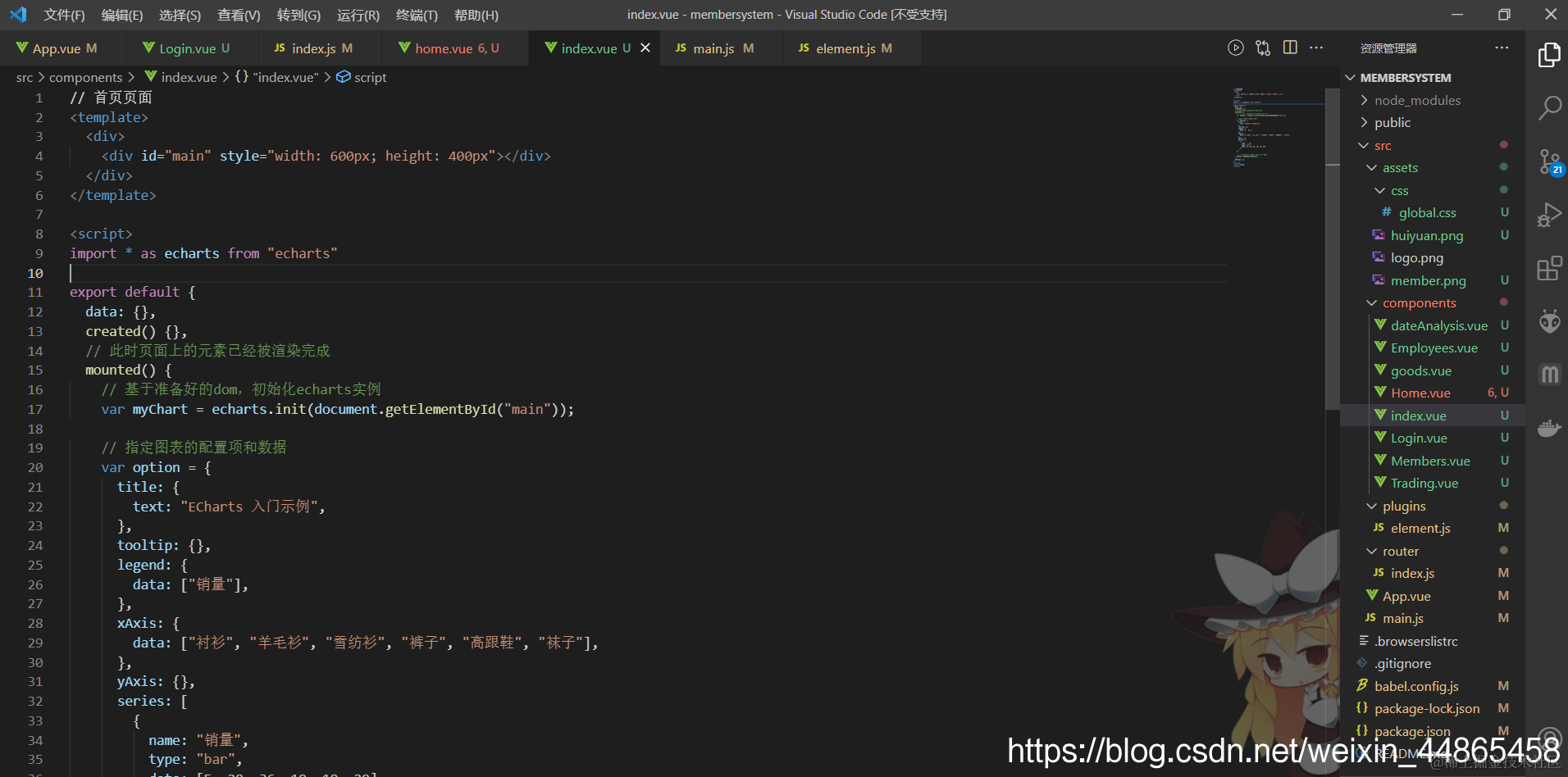Close the index.vue editor tab
This screenshot has width=1568, height=777.
(x=645, y=48)
